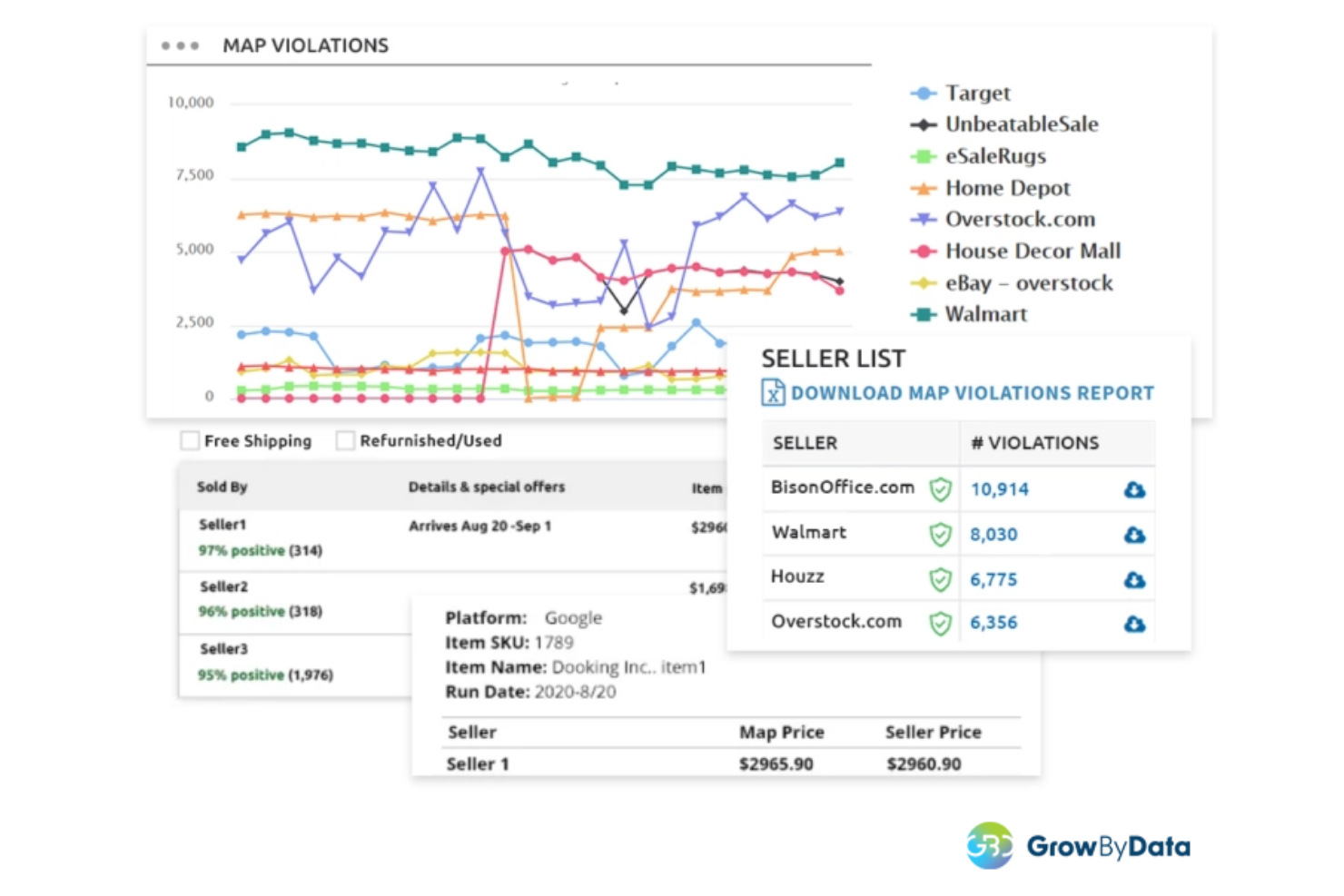
Task: Select the Seller 1 price row label
Action: pos(478,764)
